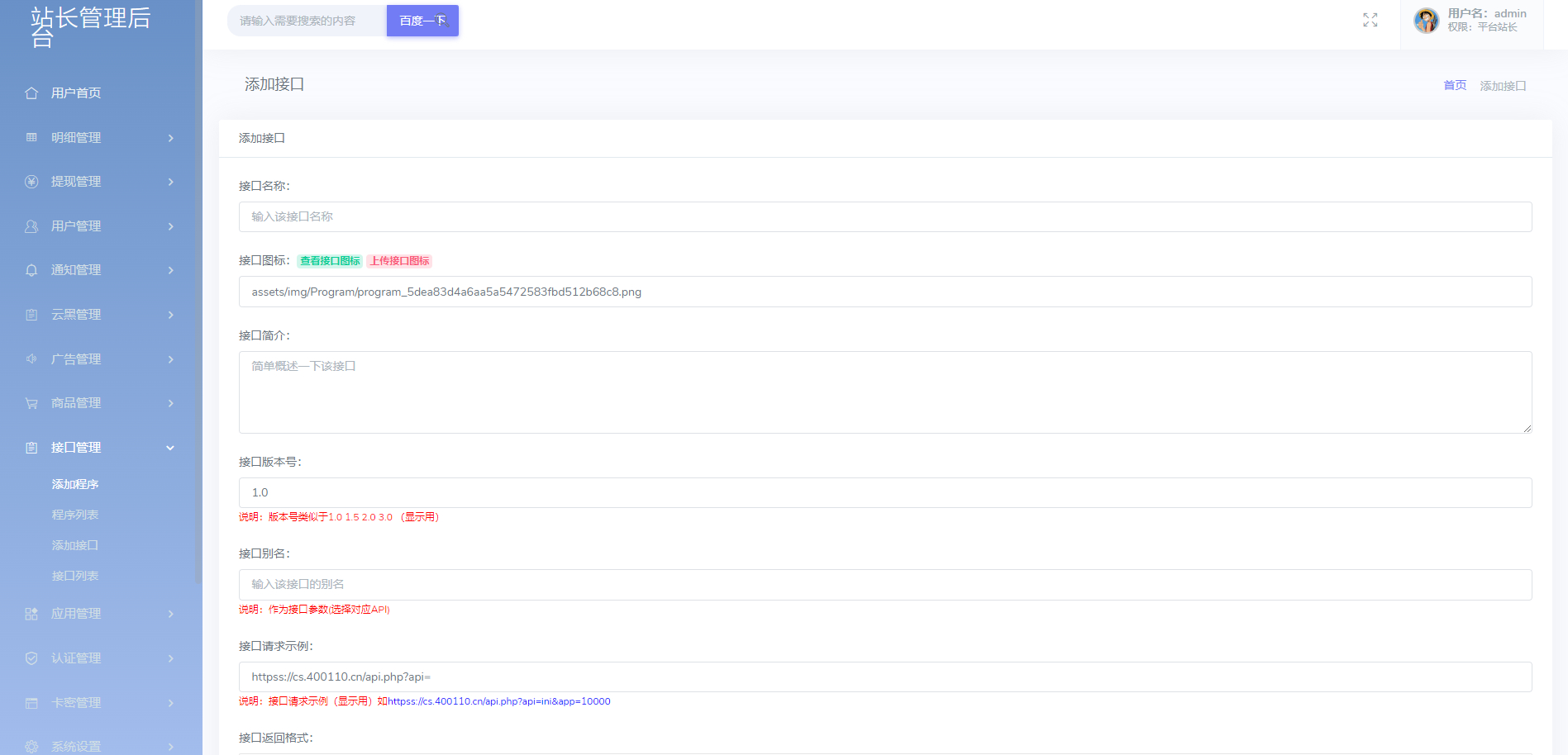Collapse the 接口管理 menu chevron
Screen dimensions: 1568x755
pos(170,448)
